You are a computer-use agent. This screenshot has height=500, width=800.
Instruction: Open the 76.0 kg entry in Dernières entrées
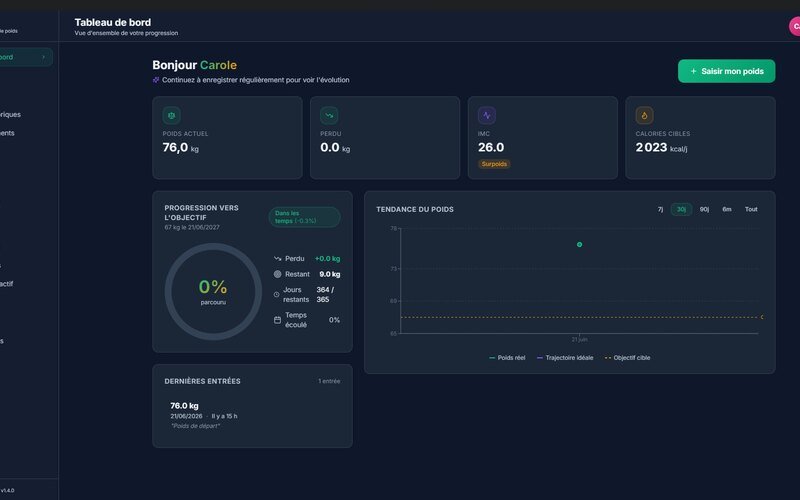point(252,415)
